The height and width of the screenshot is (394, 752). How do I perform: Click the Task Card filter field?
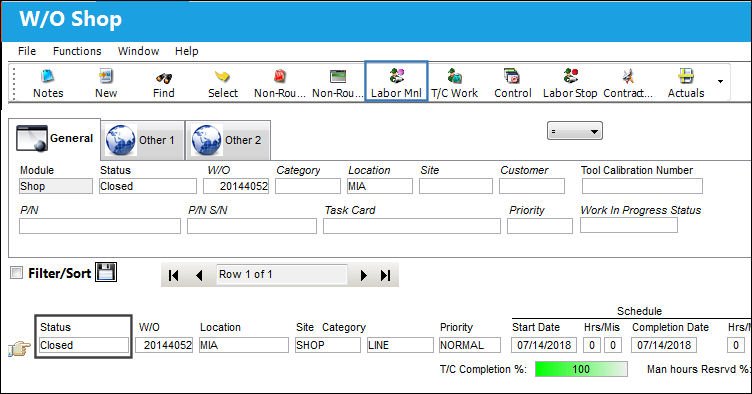[411, 226]
